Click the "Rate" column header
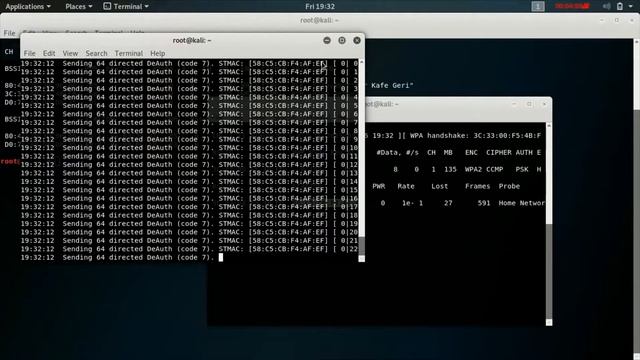This screenshot has width=640, height=360. [x=406, y=186]
